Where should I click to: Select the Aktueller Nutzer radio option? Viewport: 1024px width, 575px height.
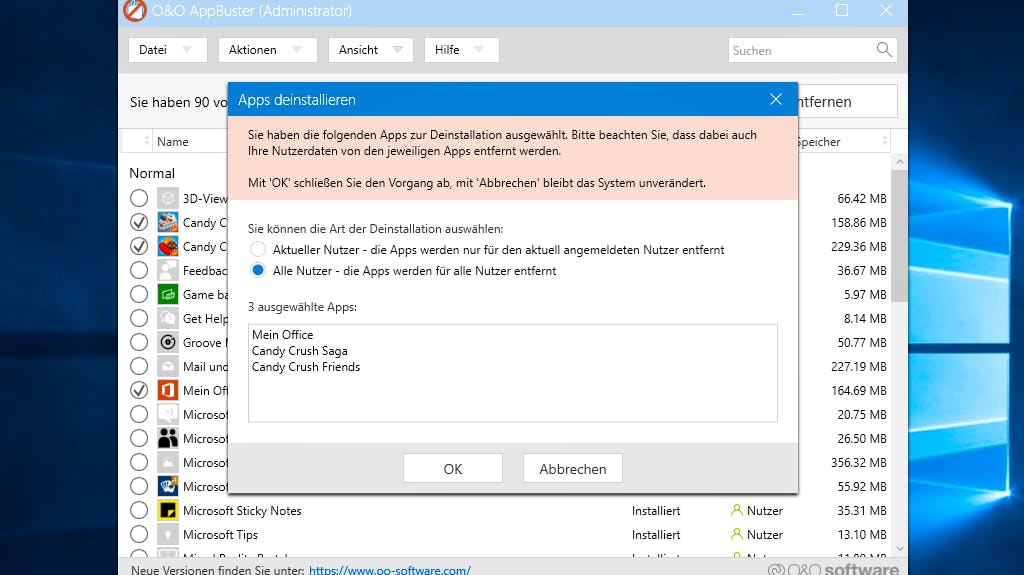258,249
